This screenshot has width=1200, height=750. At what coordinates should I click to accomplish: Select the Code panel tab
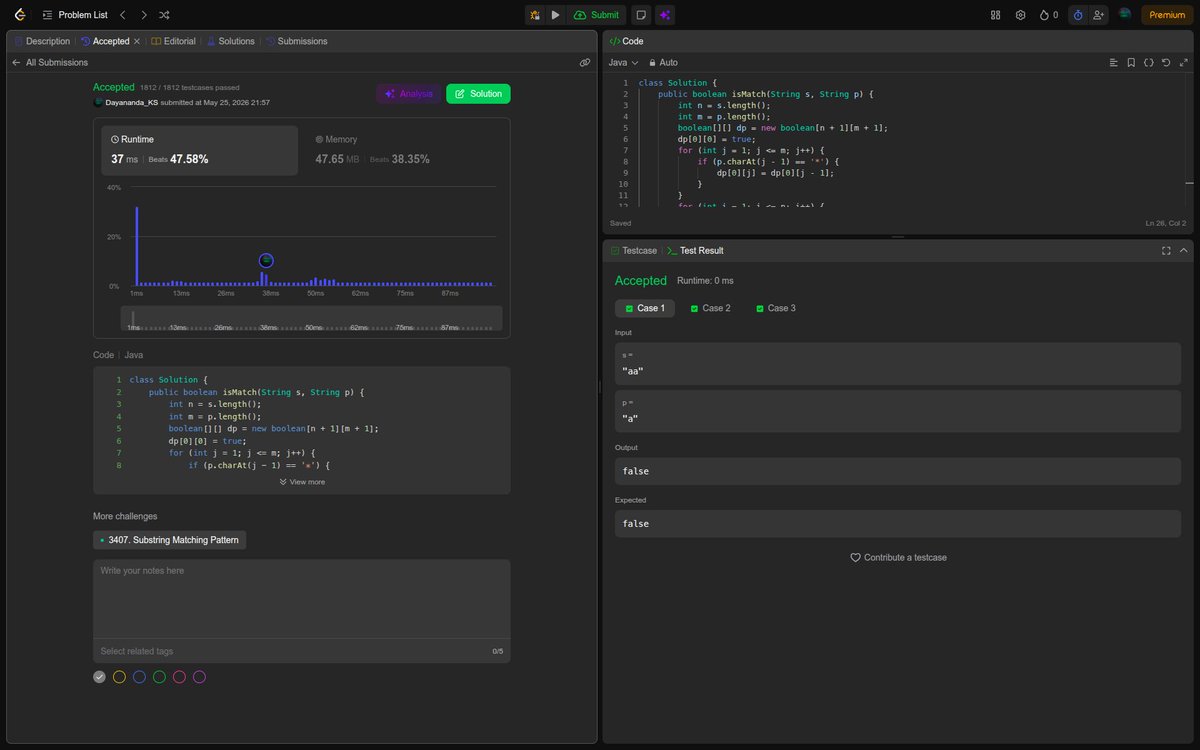[627, 41]
